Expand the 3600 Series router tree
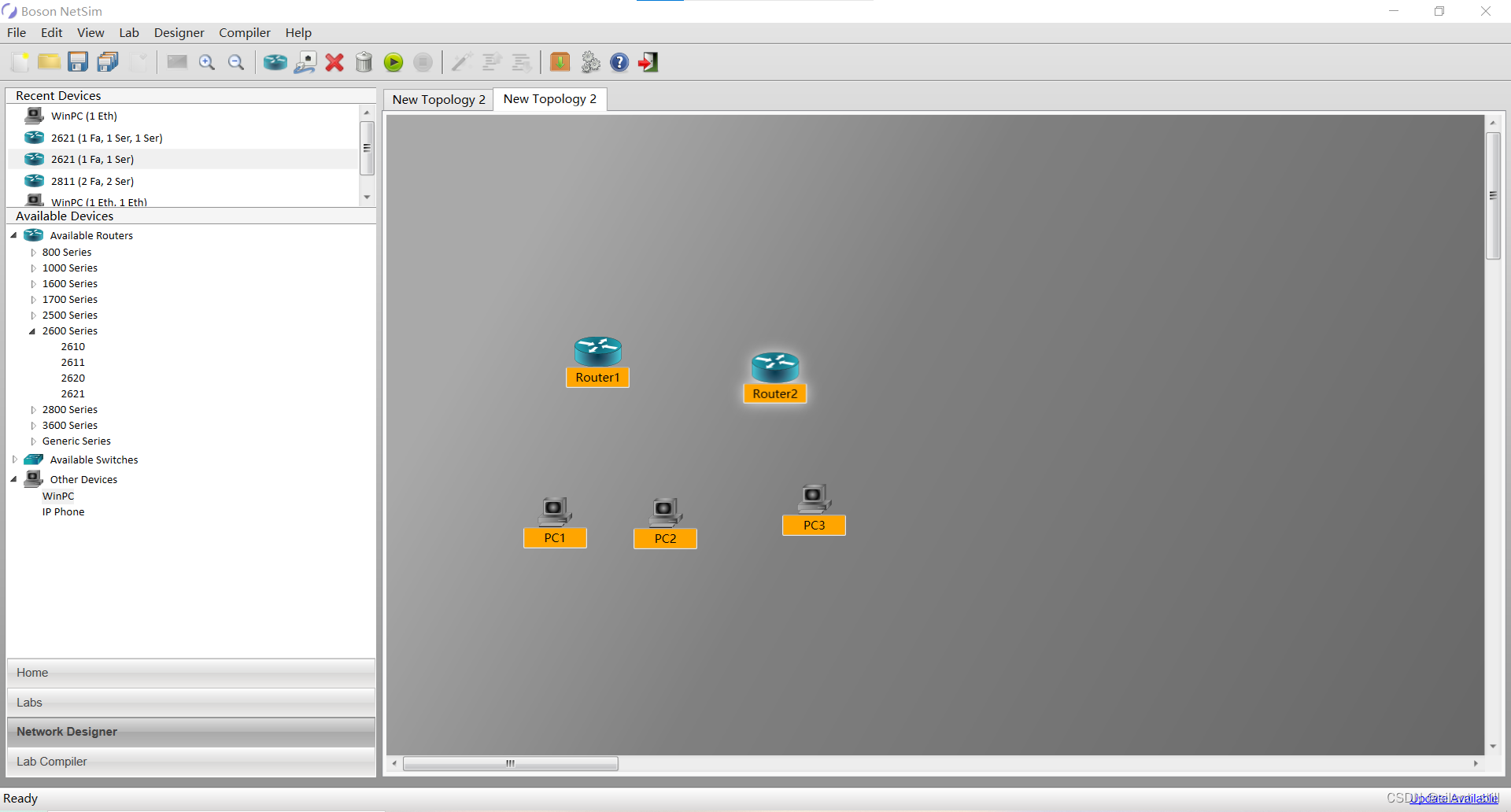The image size is (1511, 812). coord(33,426)
